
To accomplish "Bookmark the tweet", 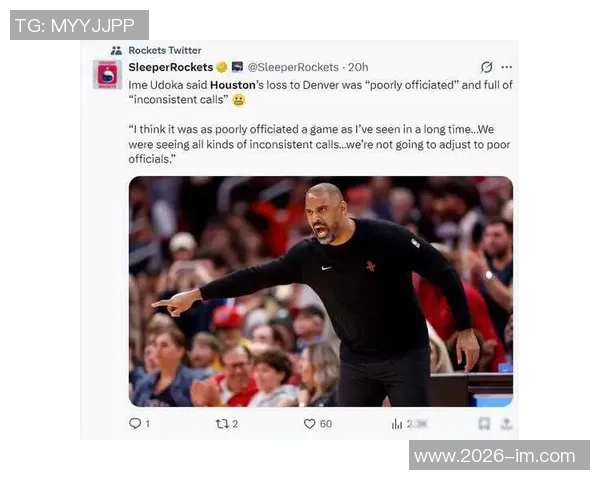I will click(484, 424).
